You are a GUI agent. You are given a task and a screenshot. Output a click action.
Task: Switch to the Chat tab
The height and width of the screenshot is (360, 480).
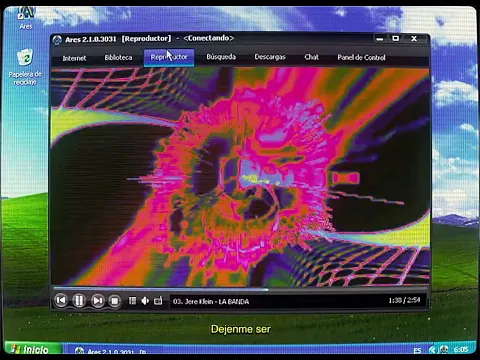click(312, 57)
